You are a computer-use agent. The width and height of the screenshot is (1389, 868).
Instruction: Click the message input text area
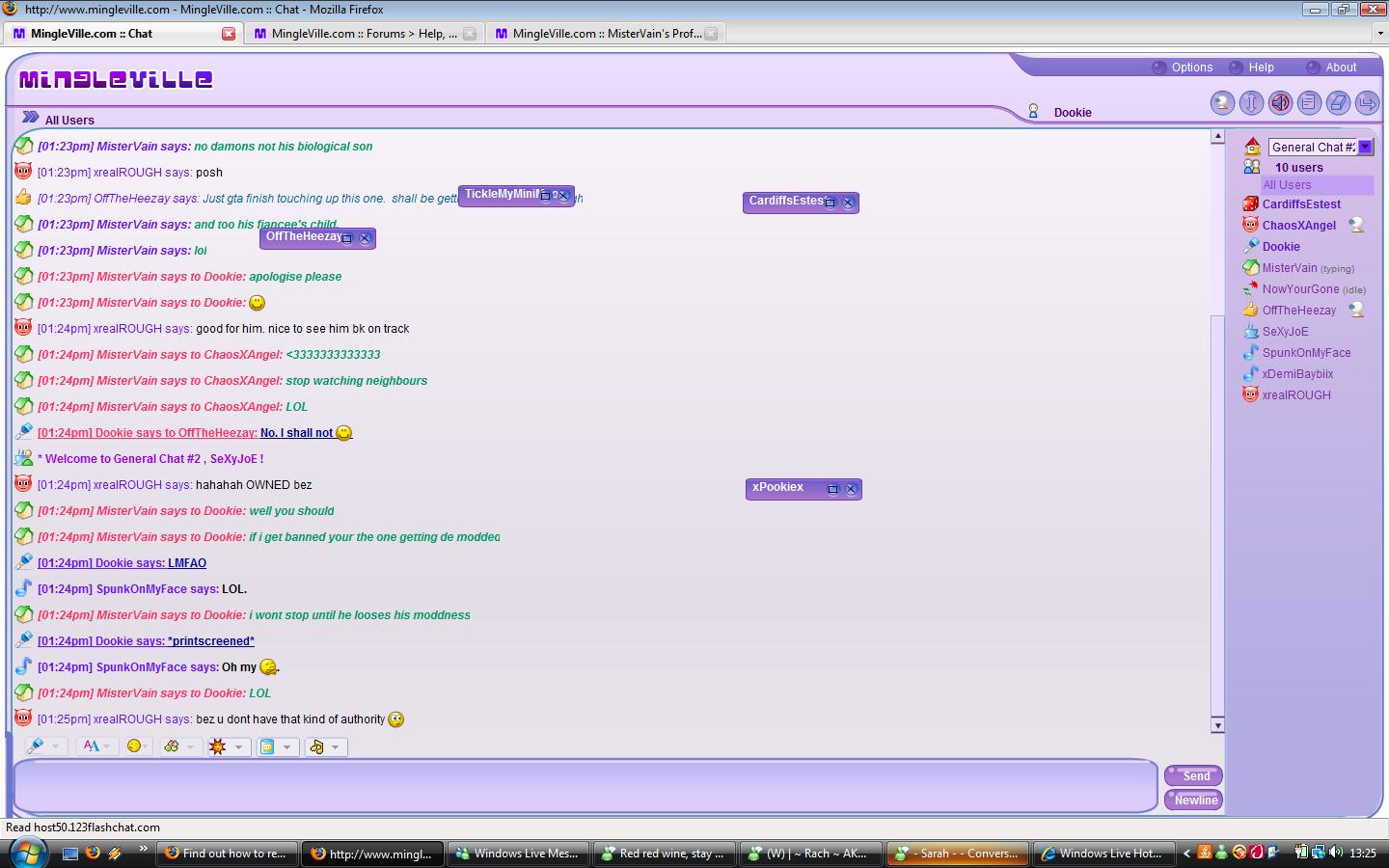pyautogui.click(x=585, y=786)
